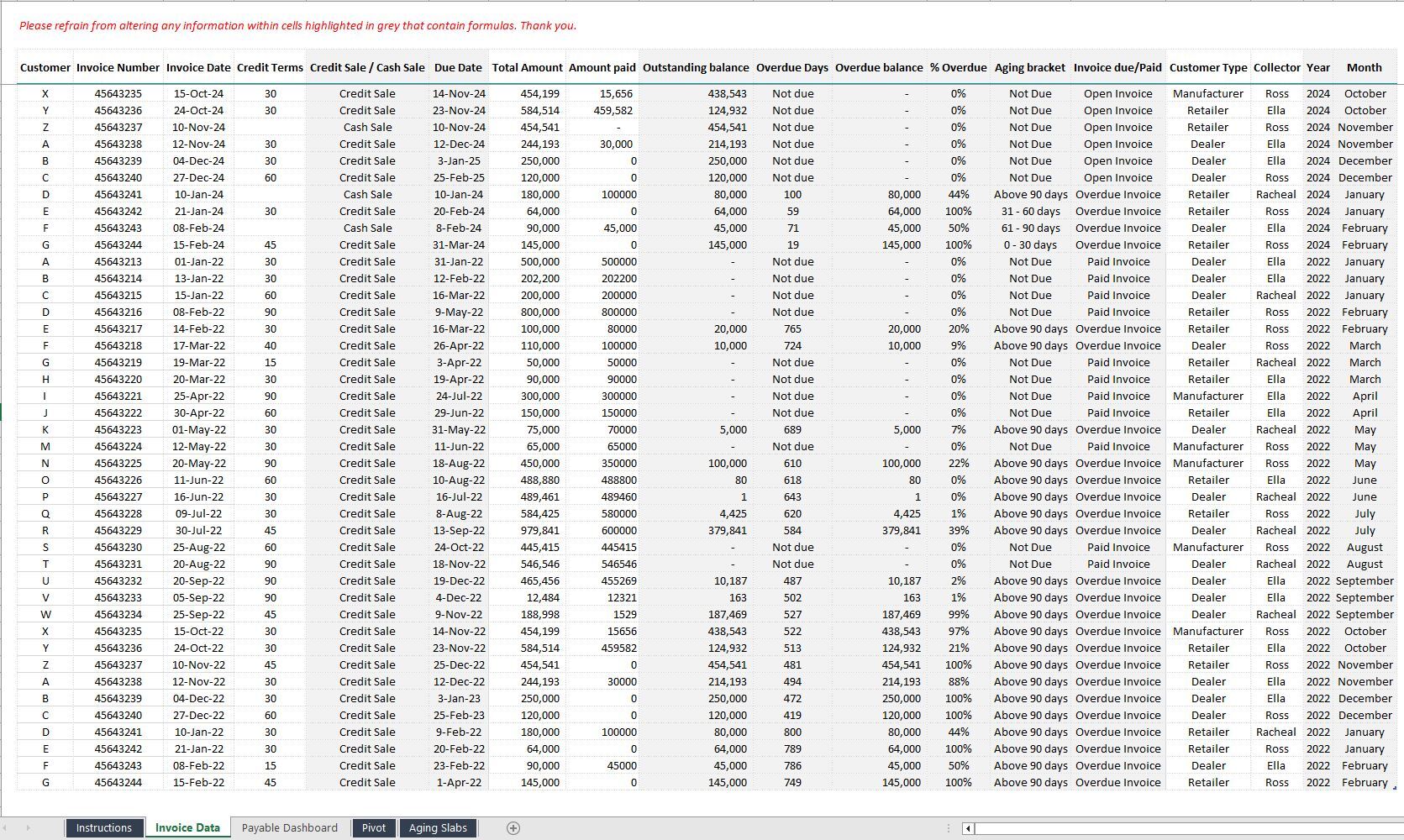
Task: Select the Credit Sale / Cash Sale header
Action: pyautogui.click(x=367, y=67)
